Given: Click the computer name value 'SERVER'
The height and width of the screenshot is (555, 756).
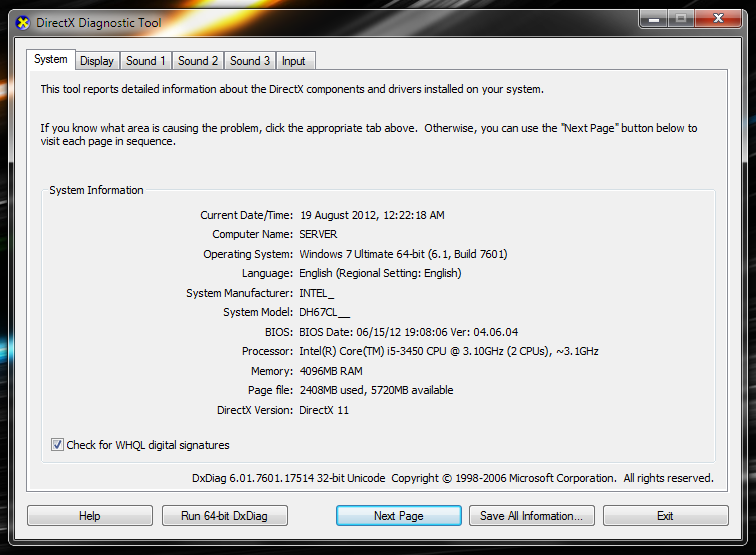Looking at the screenshot, I should click(x=318, y=234).
